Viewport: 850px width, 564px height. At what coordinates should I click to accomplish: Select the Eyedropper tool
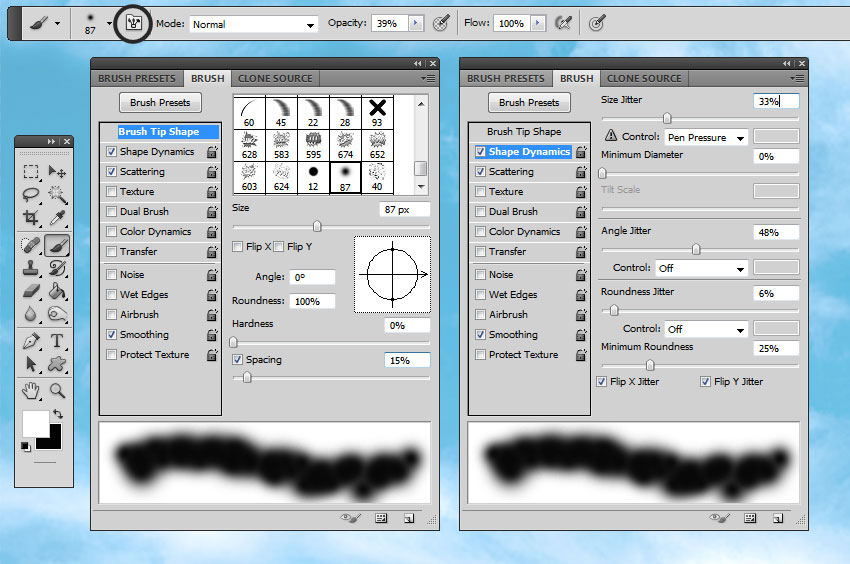click(x=57, y=217)
